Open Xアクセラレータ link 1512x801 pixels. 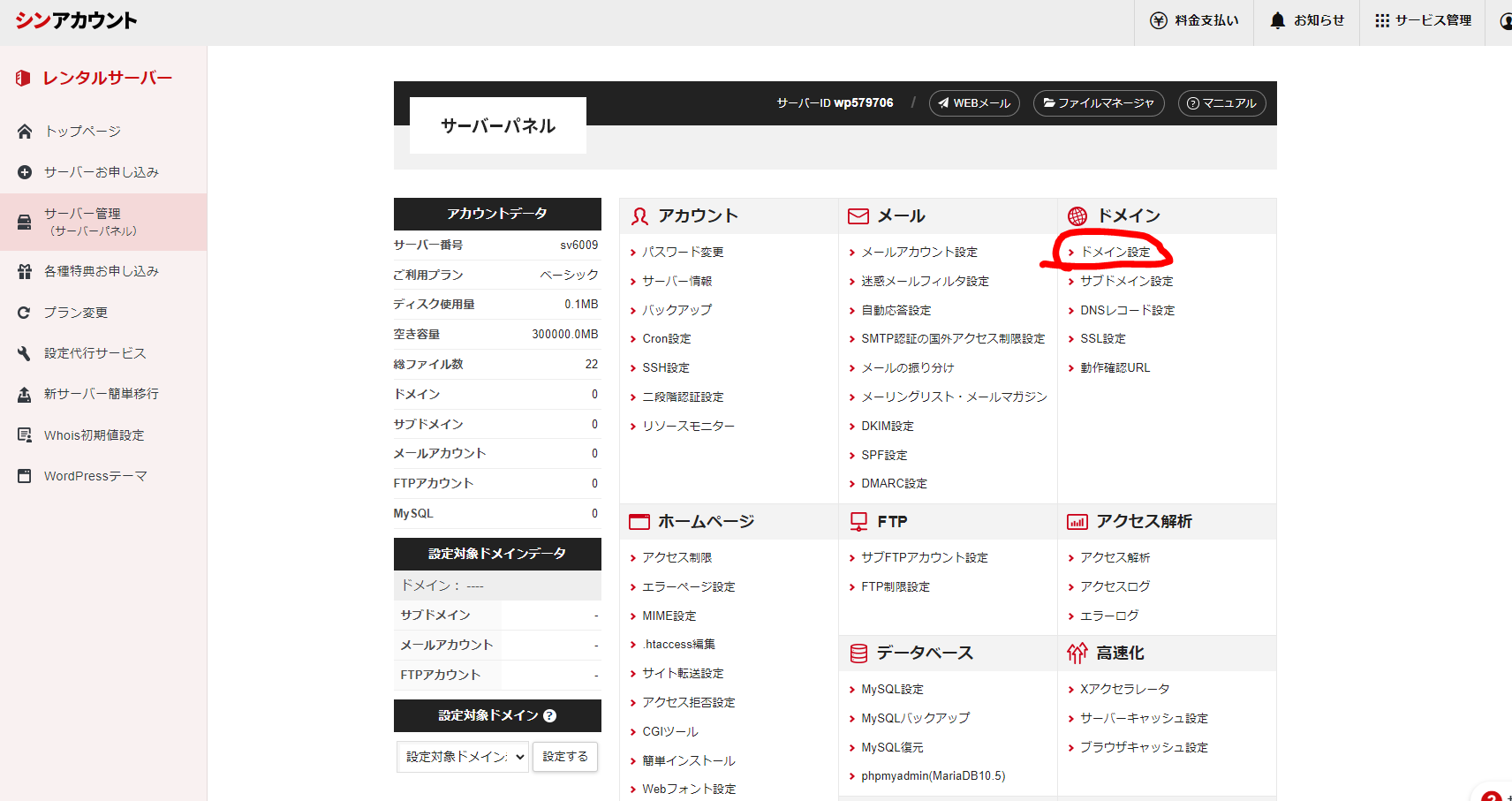[x=1125, y=690]
